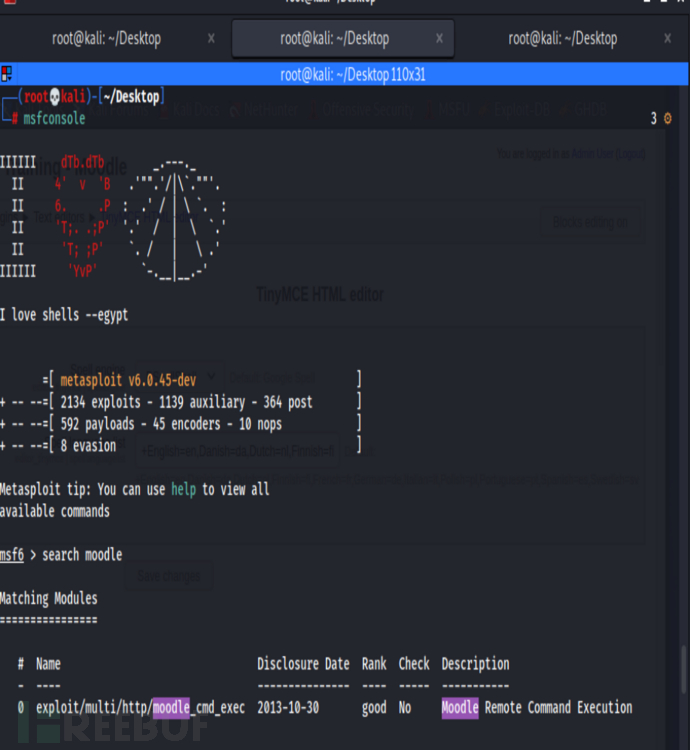Click the vertical scrollbar of the terminal
Viewport: 690px width, 750px height.
point(684,670)
